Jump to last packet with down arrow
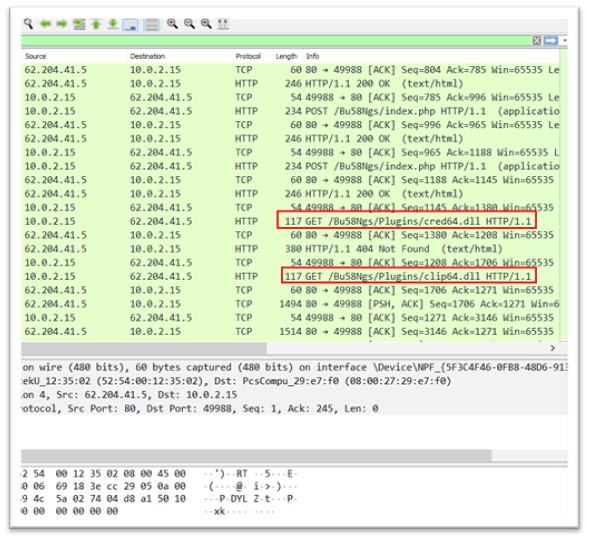Image resolution: width=589 pixels, height=540 pixels. [113, 24]
